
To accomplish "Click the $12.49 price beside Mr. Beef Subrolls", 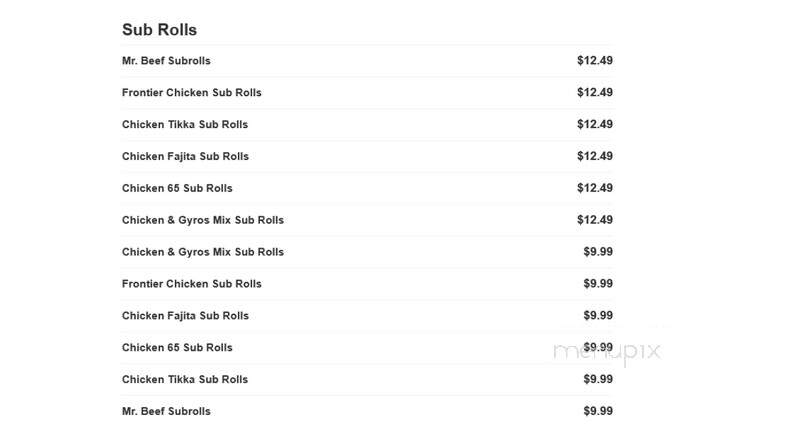I will [595, 61].
